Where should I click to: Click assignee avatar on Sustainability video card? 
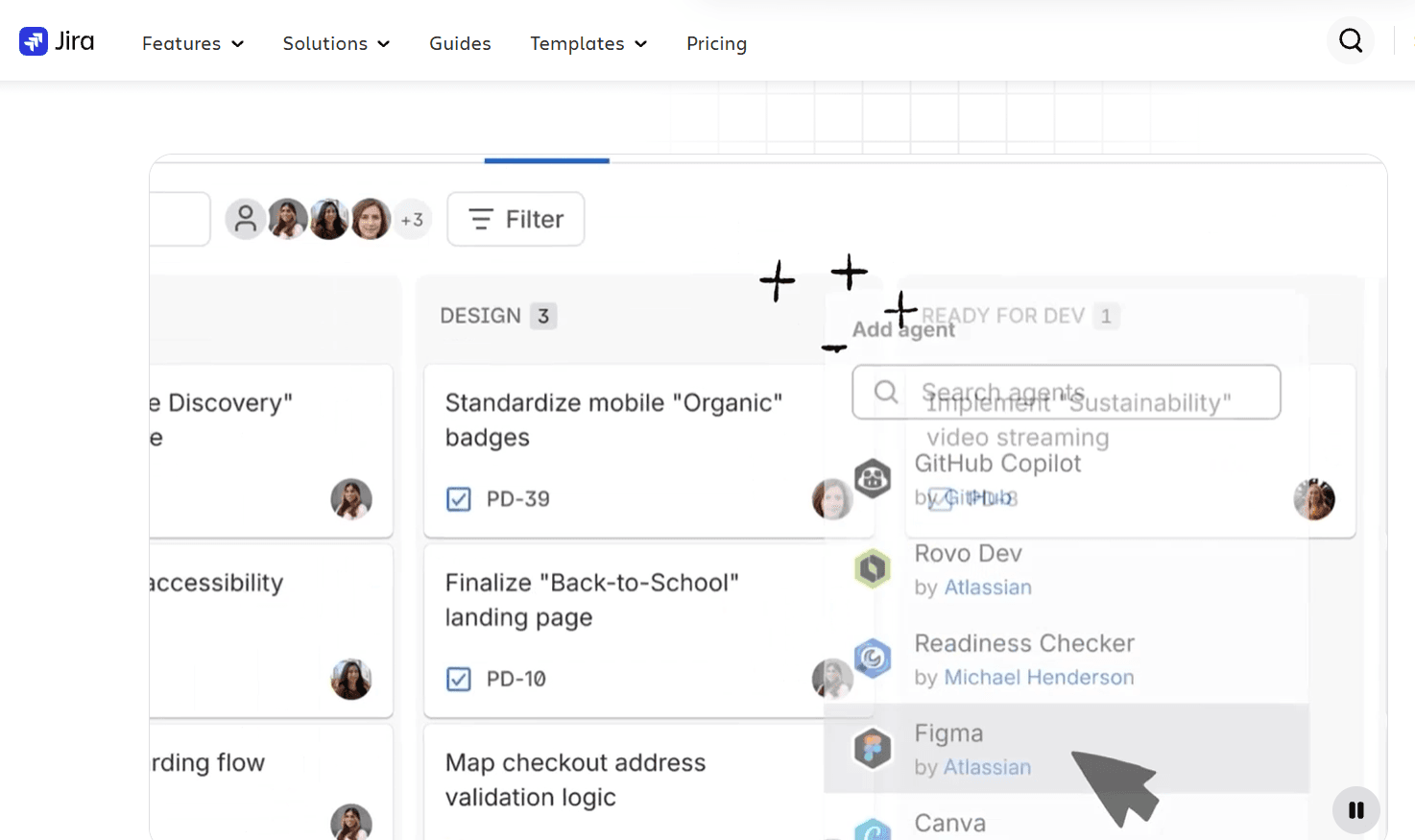[1314, 499]
